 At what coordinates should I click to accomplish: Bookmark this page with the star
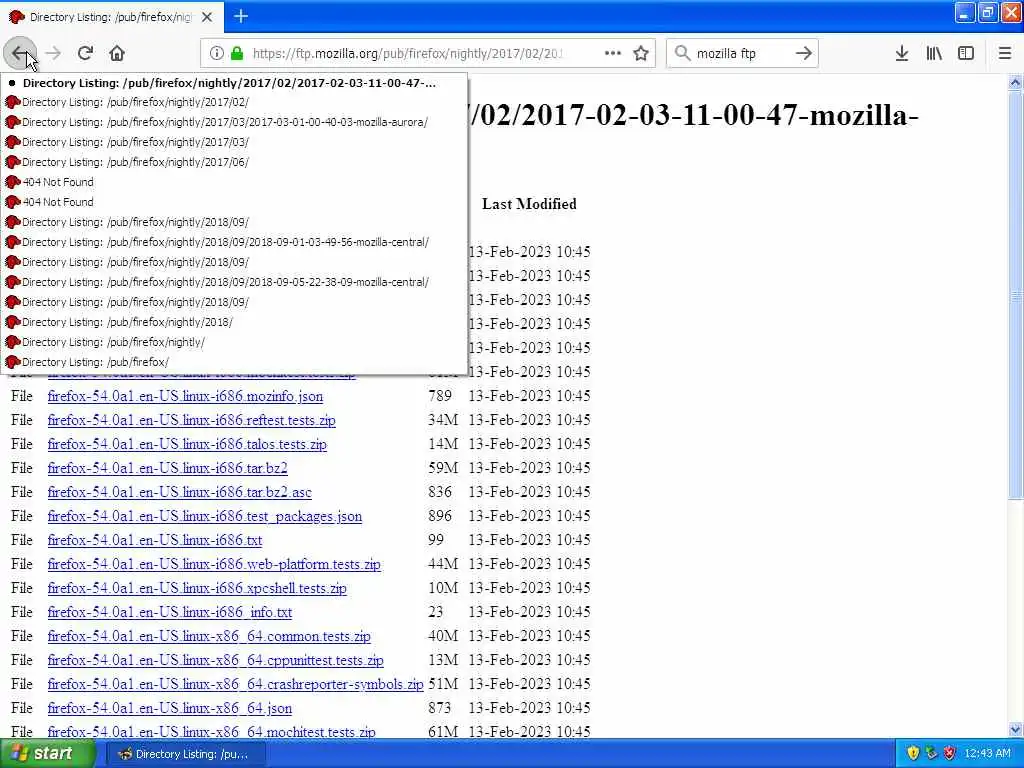pos(641,54)
